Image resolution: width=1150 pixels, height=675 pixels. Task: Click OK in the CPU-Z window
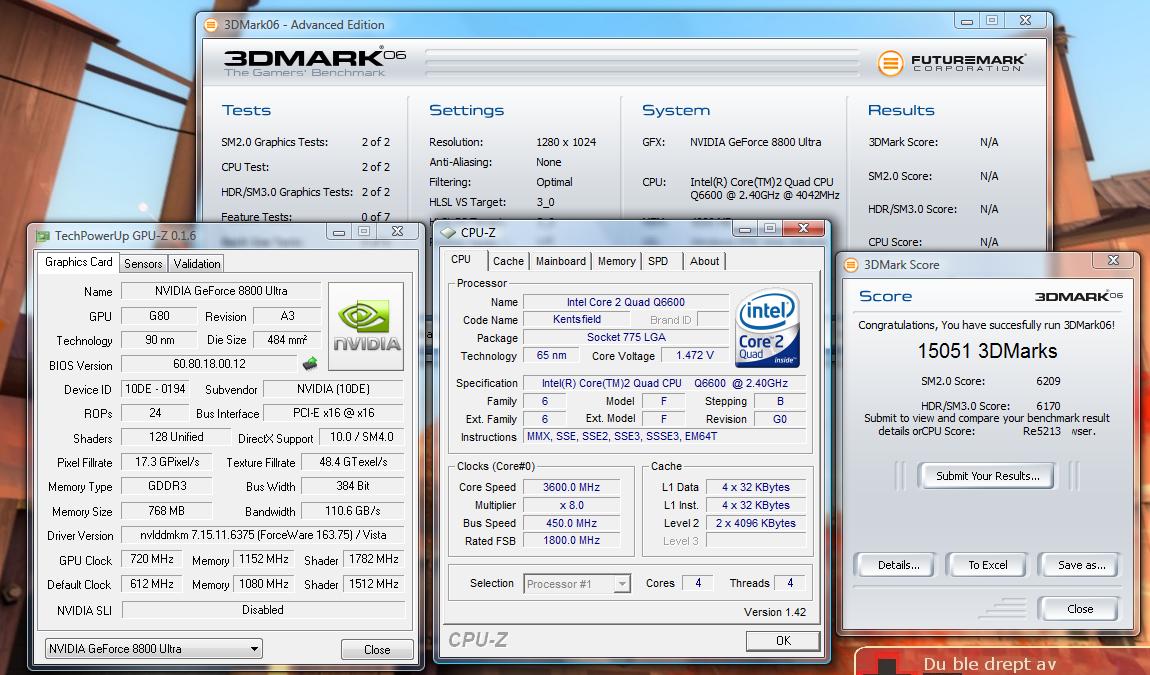[x=783, y=641]
